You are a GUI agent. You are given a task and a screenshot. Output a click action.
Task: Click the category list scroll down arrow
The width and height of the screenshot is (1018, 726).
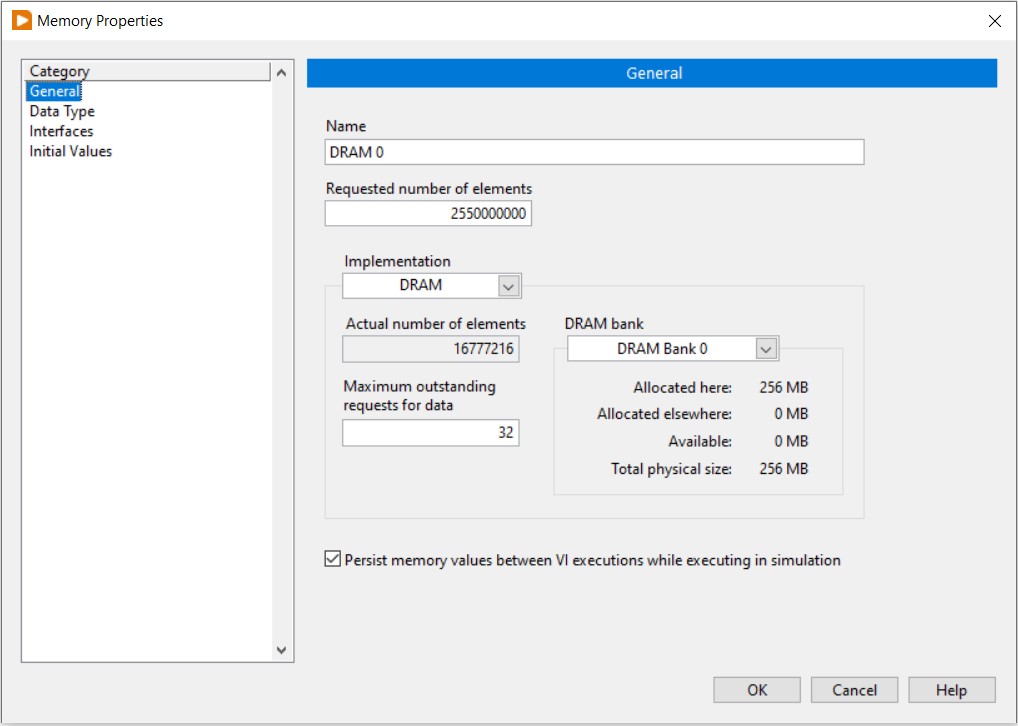(282, 650)
